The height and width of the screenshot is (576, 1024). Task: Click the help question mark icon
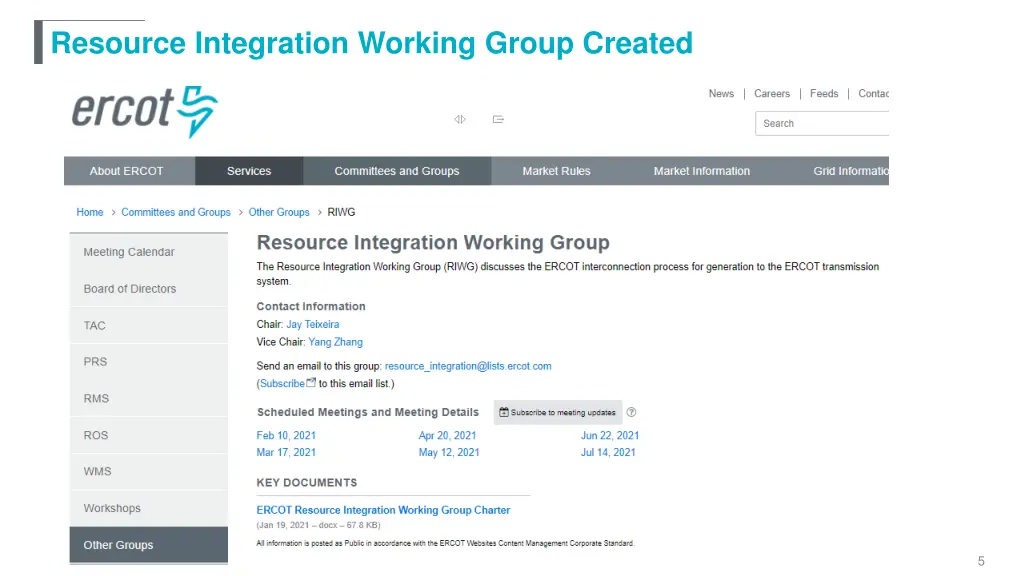[632, 412]
